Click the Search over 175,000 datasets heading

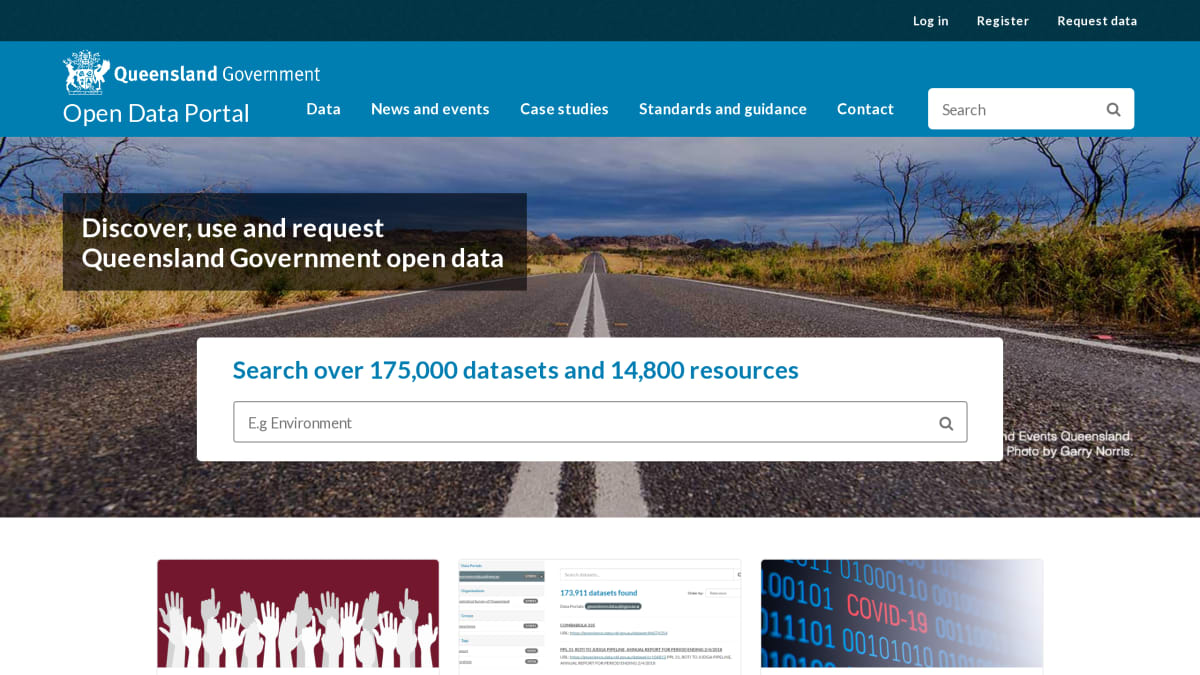pyautogui.click(x=516, y=370)
